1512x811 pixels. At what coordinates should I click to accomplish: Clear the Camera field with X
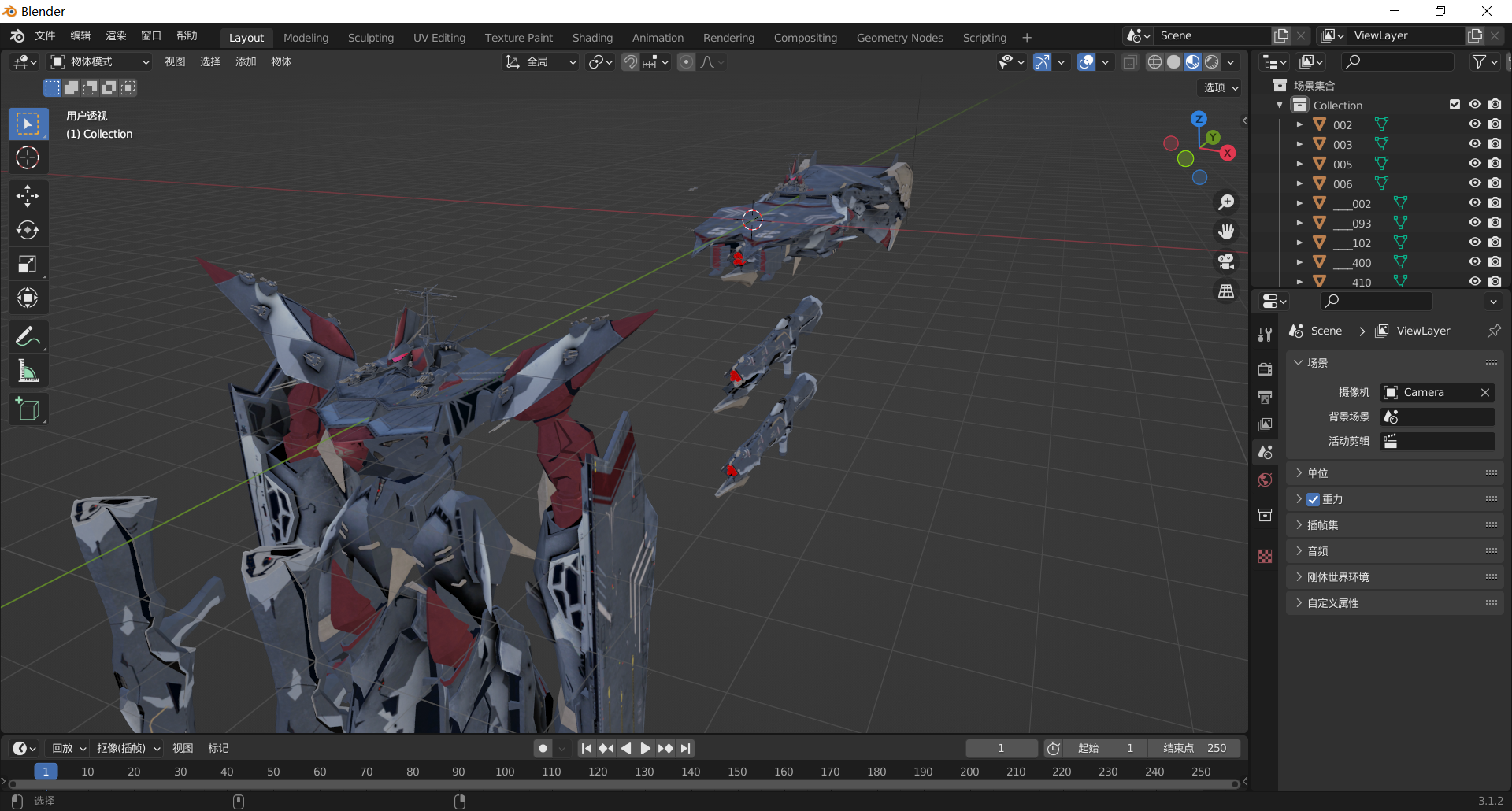click(1485, 392)
